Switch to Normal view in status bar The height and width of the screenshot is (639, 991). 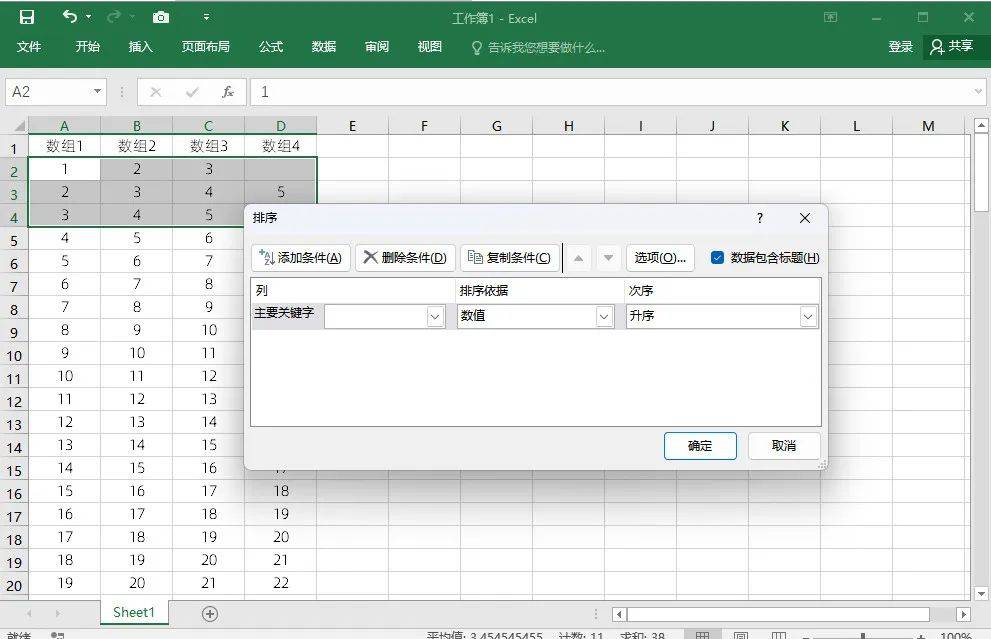click(x=704, y=634)
